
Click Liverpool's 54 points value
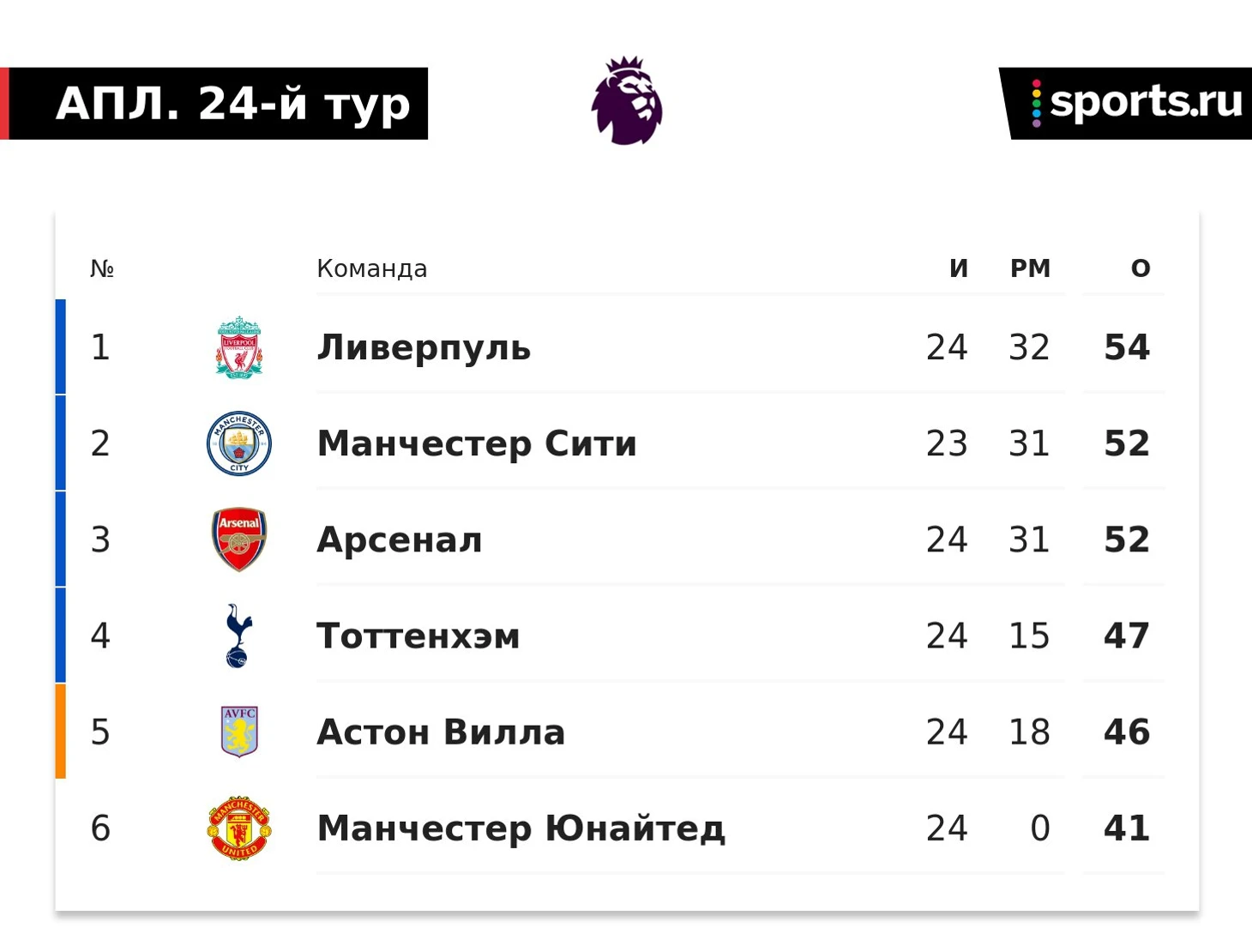click(1127, 347)
